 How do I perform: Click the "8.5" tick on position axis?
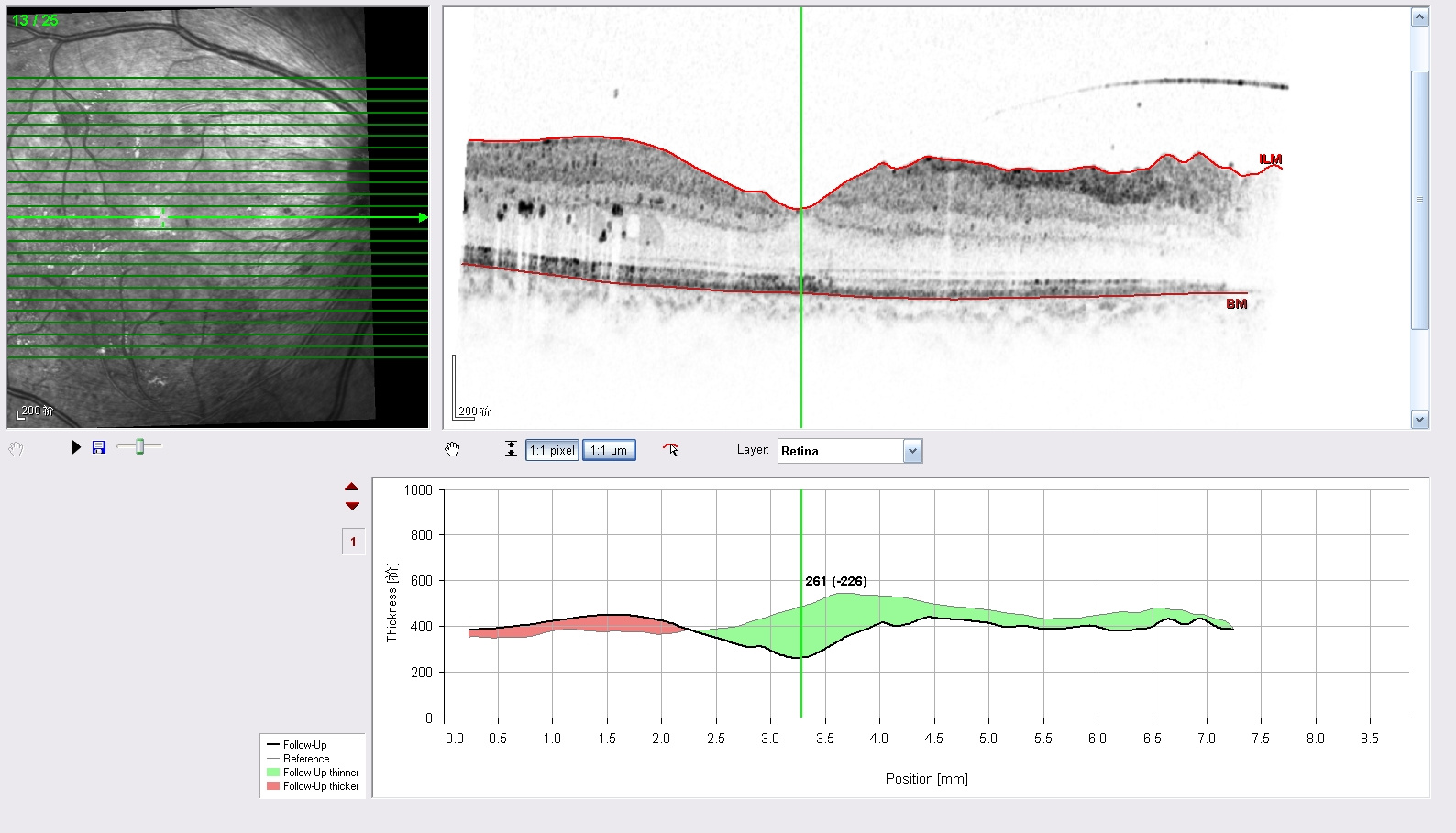[x=1370, y=739]
